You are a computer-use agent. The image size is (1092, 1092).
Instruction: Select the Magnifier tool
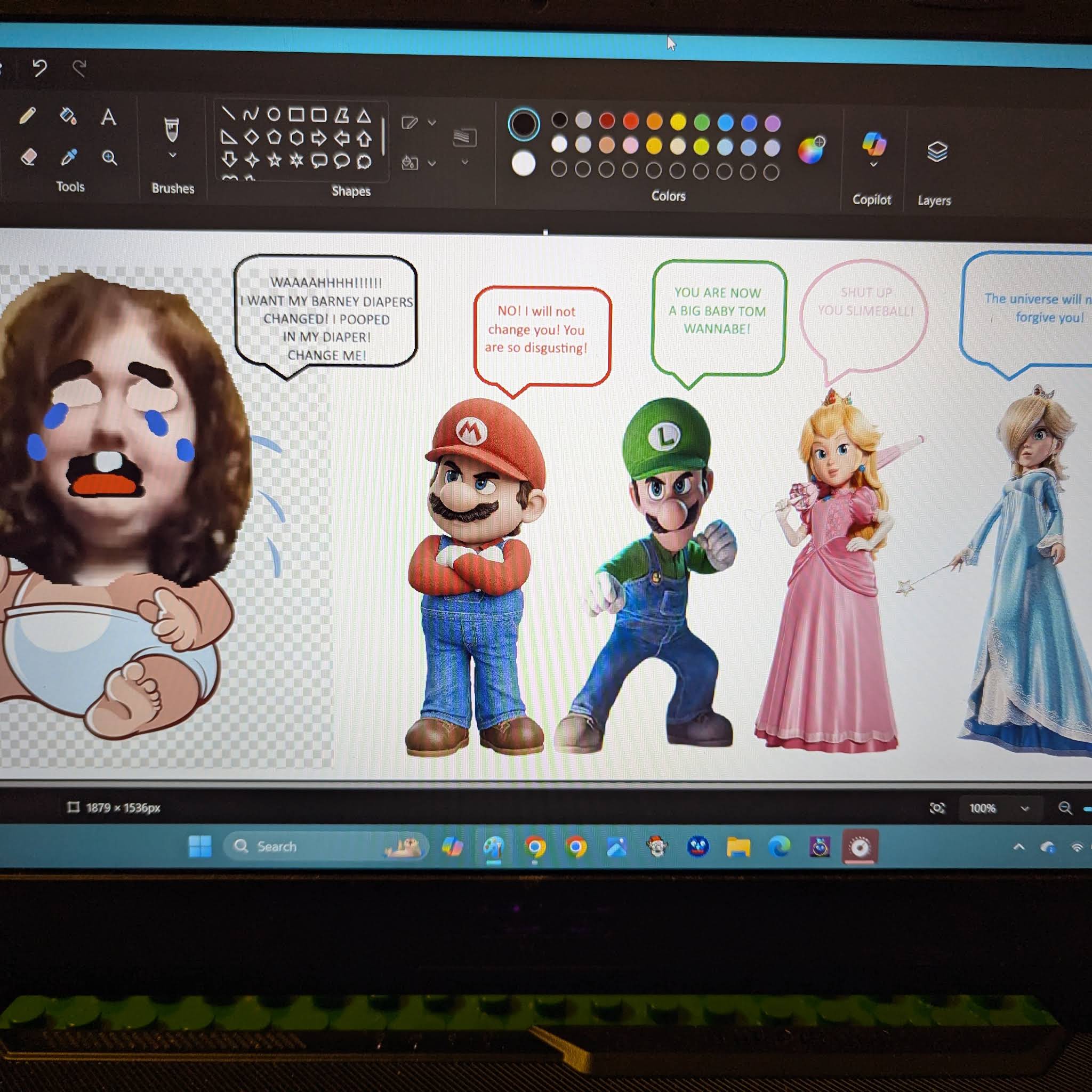(x=110, y=158)
